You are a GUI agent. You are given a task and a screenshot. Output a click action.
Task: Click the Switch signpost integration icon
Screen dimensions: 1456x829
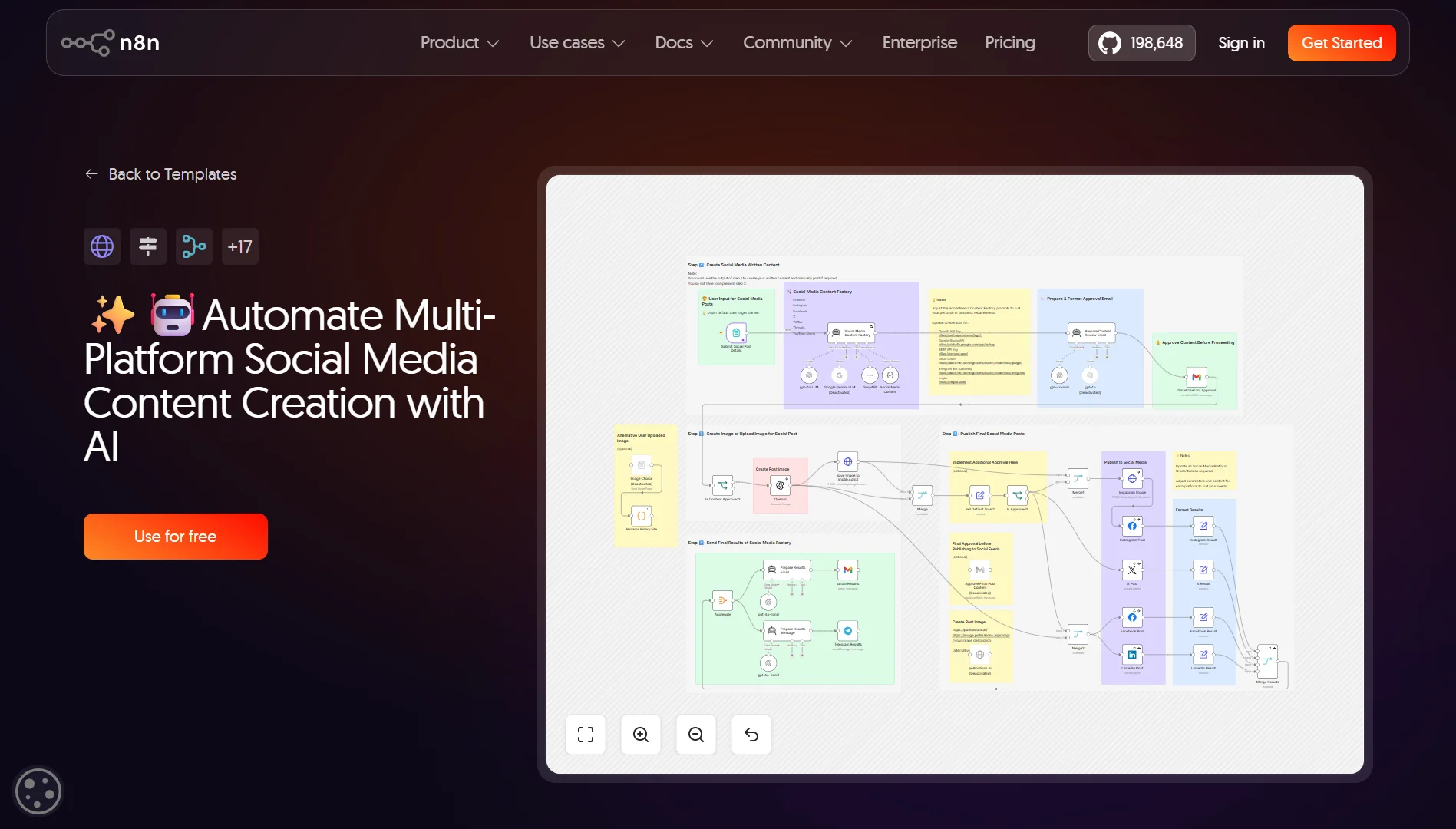point(148,246)
